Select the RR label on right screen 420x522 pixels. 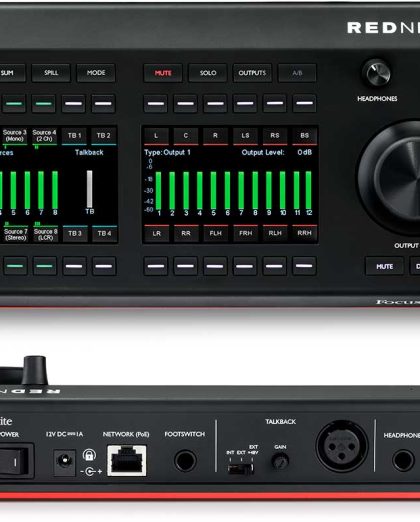point(186,233)
